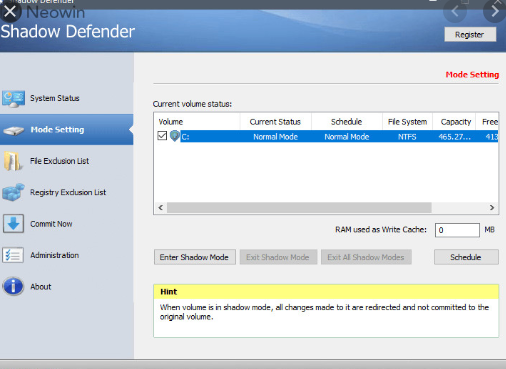
Task: Click the horizontal scrollbar thumb in volume list
Action: pyautogui.click(x=299, y=207)
